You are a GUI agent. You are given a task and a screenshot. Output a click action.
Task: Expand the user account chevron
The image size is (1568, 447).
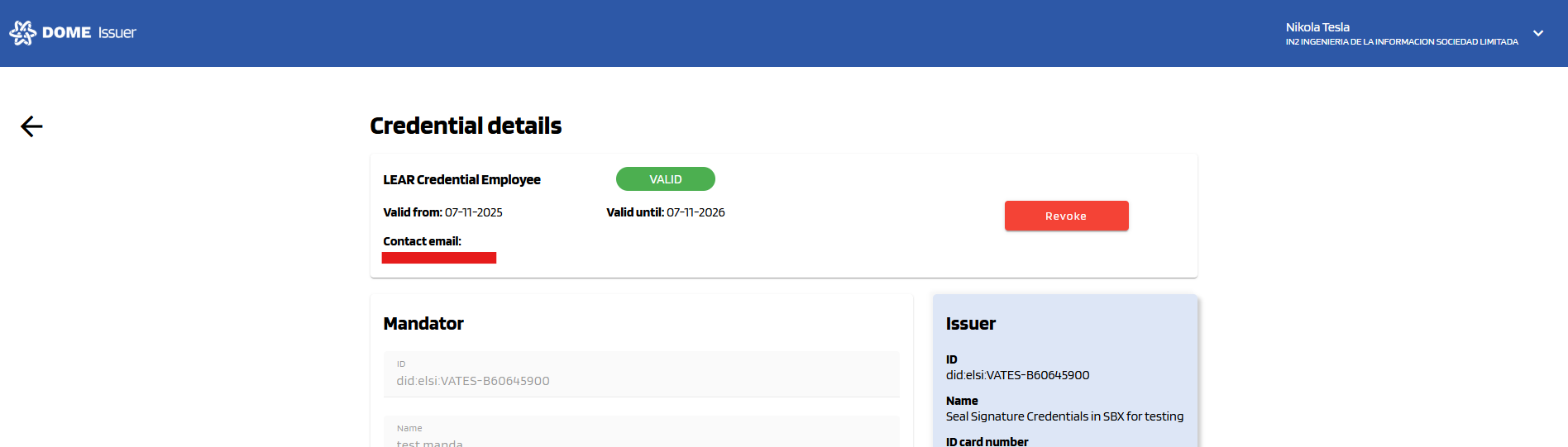pos(1537,34)
